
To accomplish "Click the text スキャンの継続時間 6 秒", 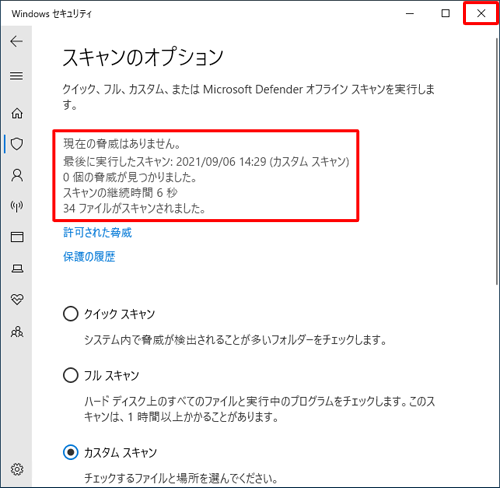I will (120, 193).
